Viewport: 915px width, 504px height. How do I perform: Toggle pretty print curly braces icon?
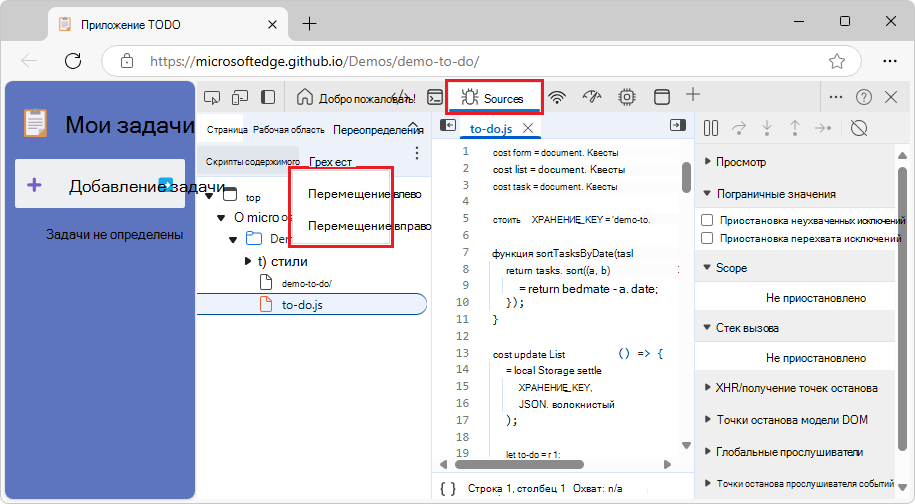448,488
